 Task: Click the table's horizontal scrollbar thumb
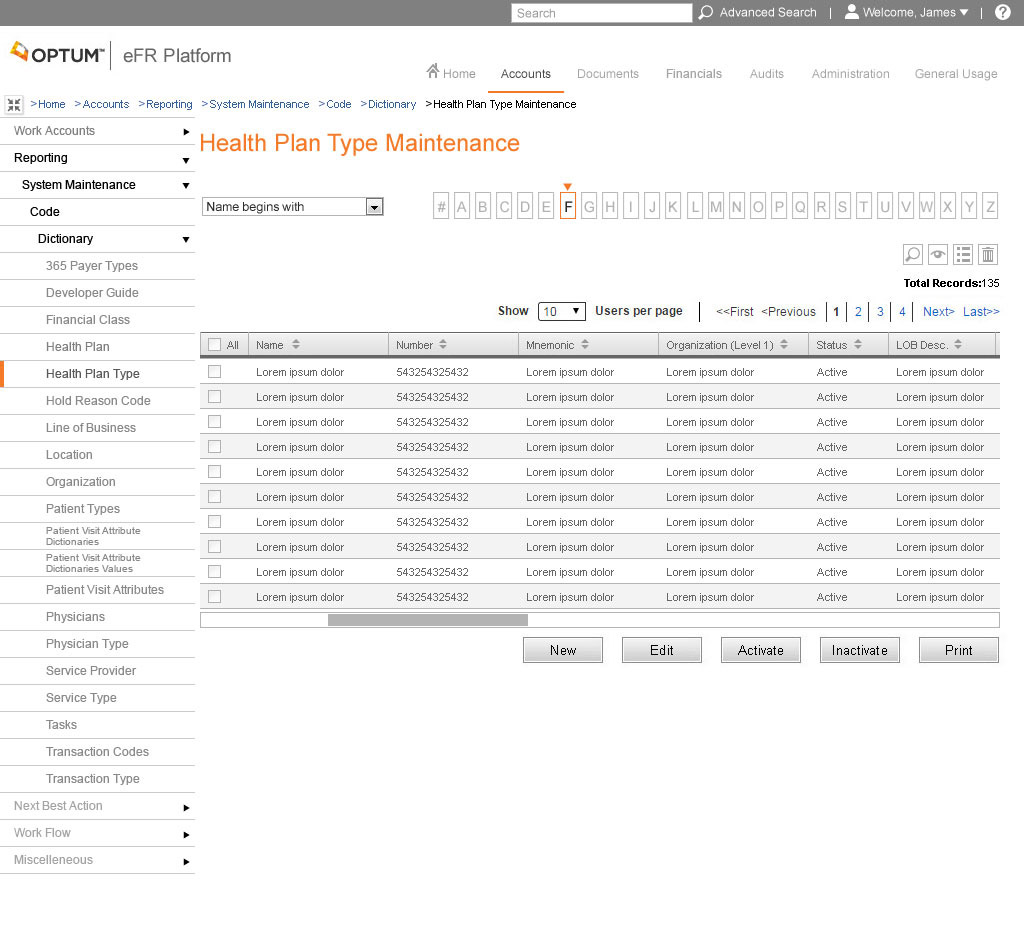(x=427, y=620)
